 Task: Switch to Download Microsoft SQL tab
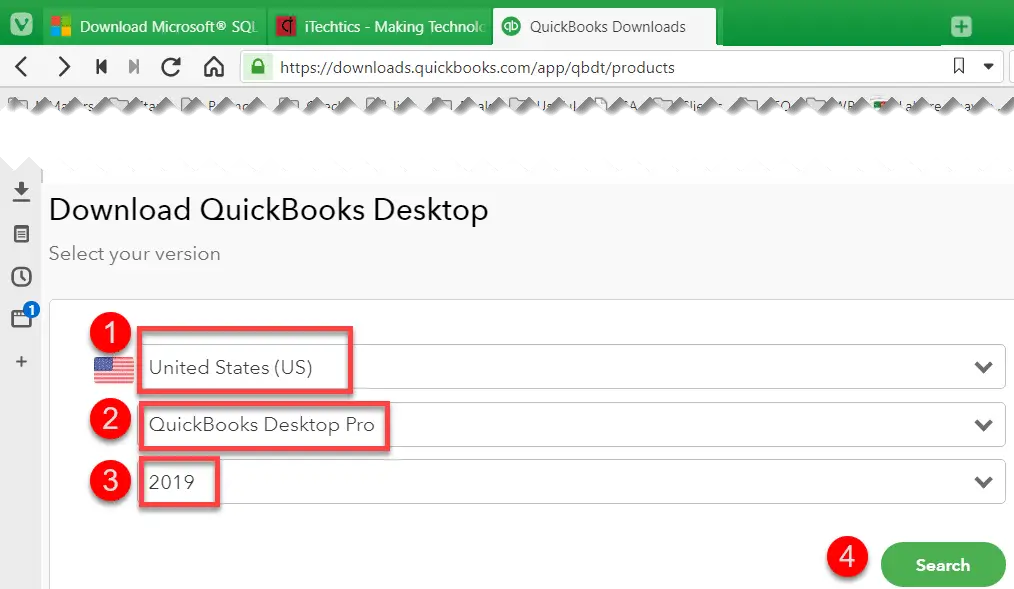click(155, 27)
